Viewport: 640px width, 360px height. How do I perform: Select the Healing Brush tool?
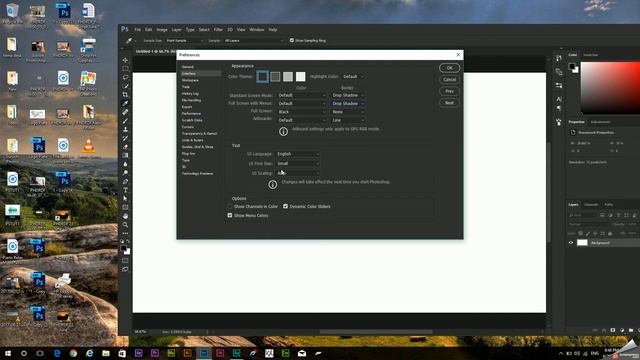click(x=125, y=112)
